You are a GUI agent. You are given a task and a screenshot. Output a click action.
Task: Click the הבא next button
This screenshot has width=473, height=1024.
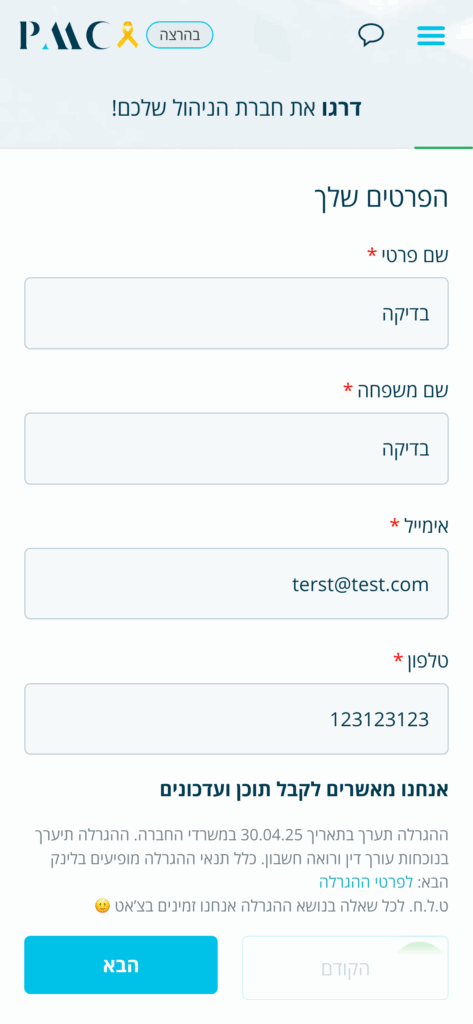121,965
